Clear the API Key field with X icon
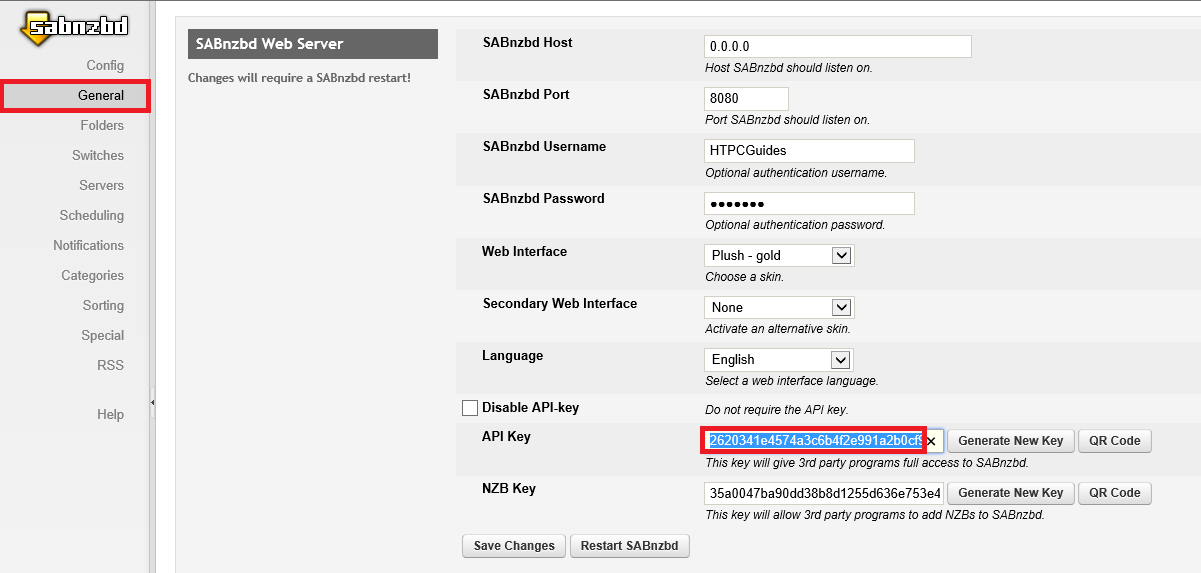 point(931,441)
